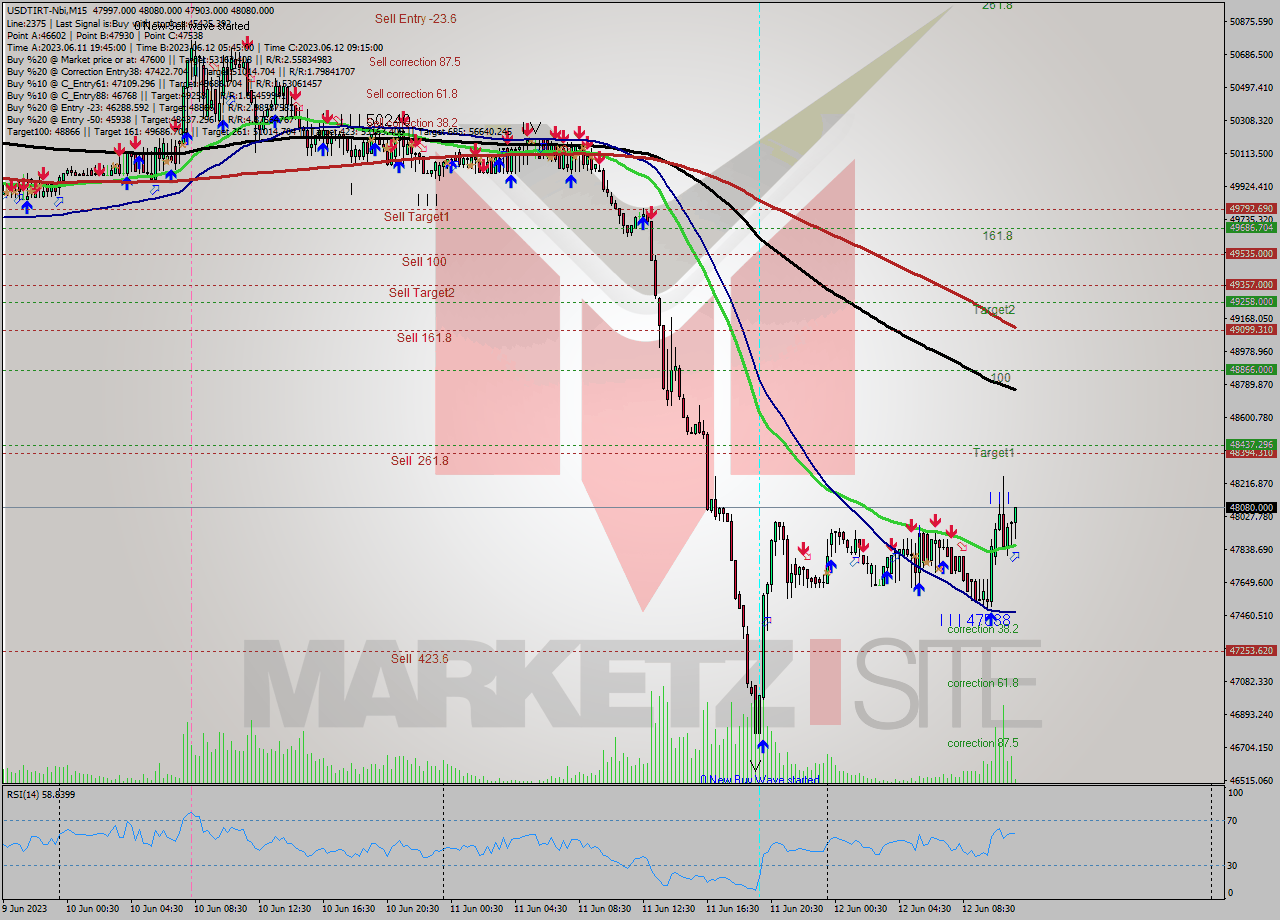The height and width of the screenshot is (920, 1280).
Task: Click the '10 Jun 08:30' time label
Action: tap(220, 909)
